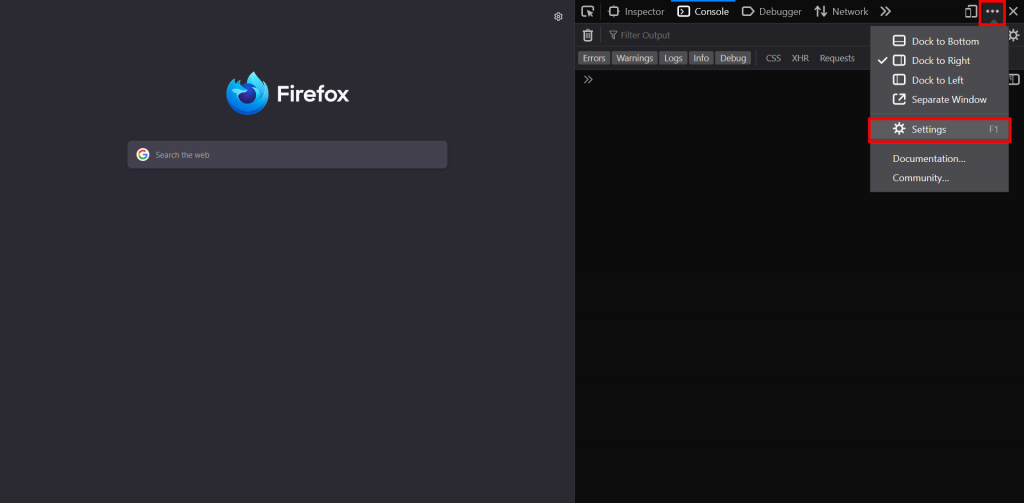Open the Debugger tab
Viewport: 1024px width, 503px height.
(771, 11)
